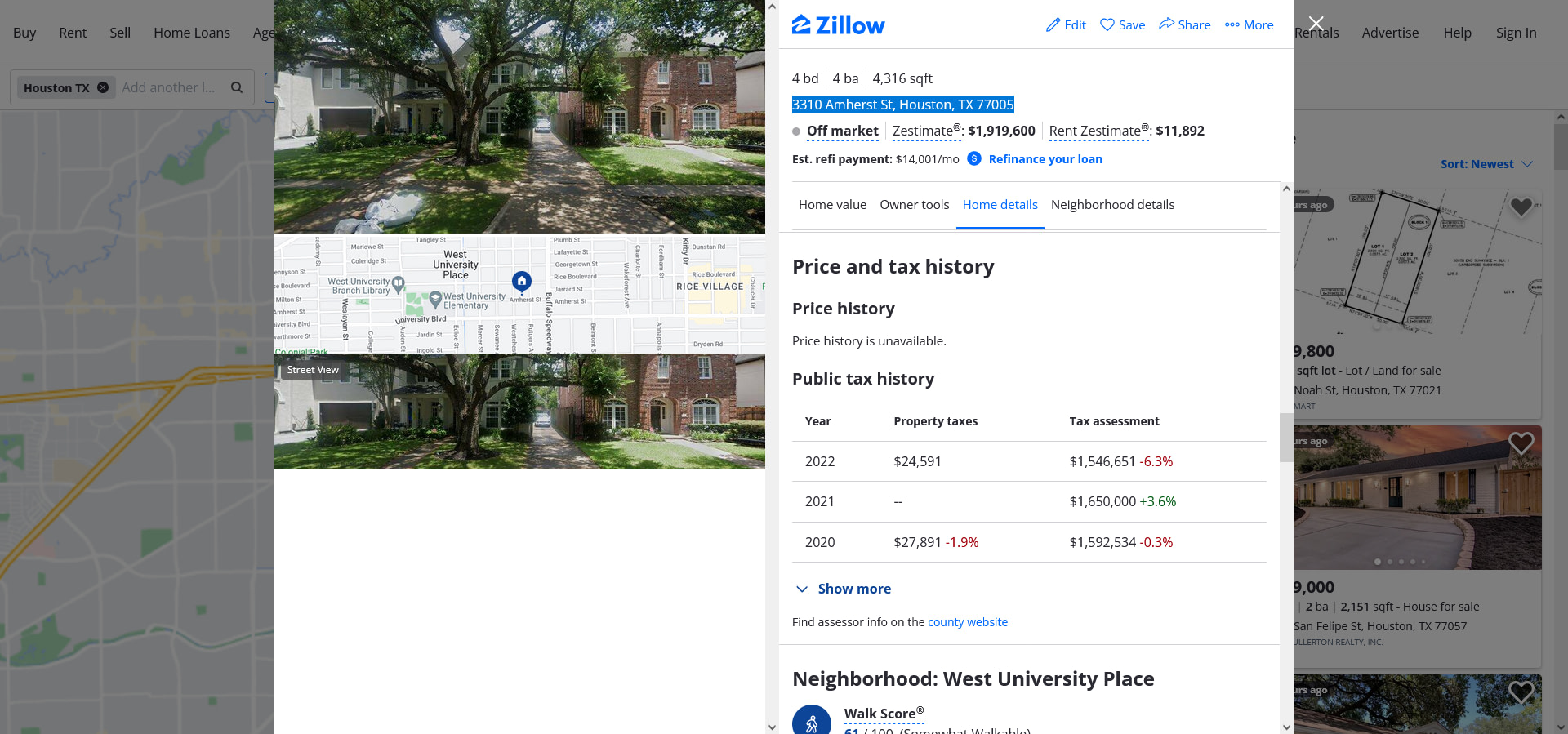
Task: Open the Street View image
Action: [x=519, y=411]
